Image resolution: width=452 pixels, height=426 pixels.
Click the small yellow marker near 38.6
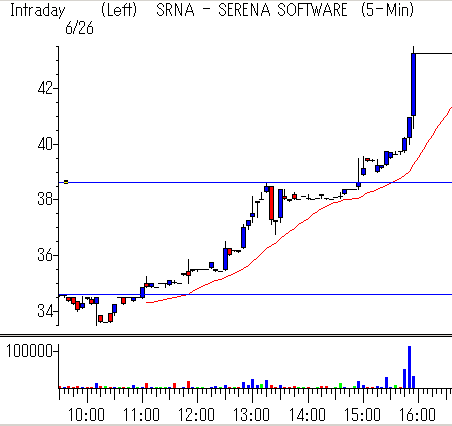66,182
